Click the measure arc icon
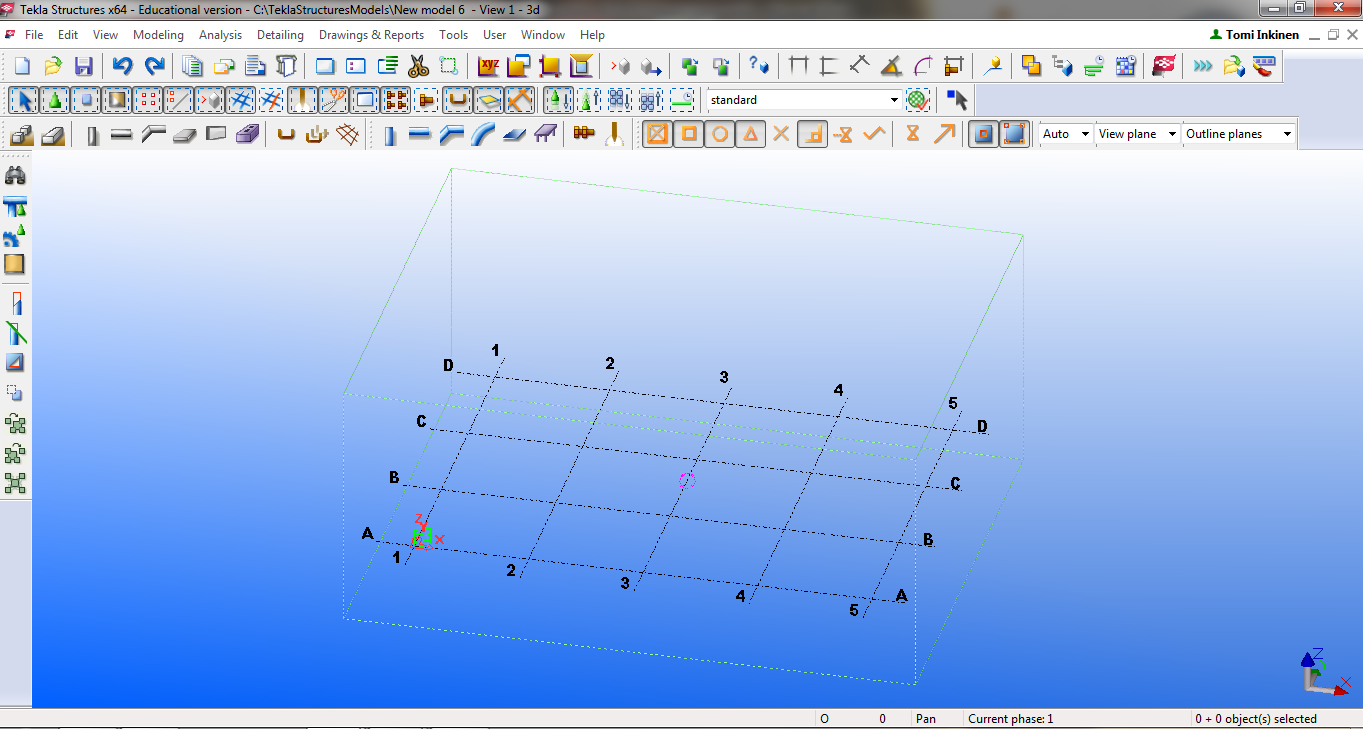Screen dimensions: 1363x729 (x=922, y=67)
